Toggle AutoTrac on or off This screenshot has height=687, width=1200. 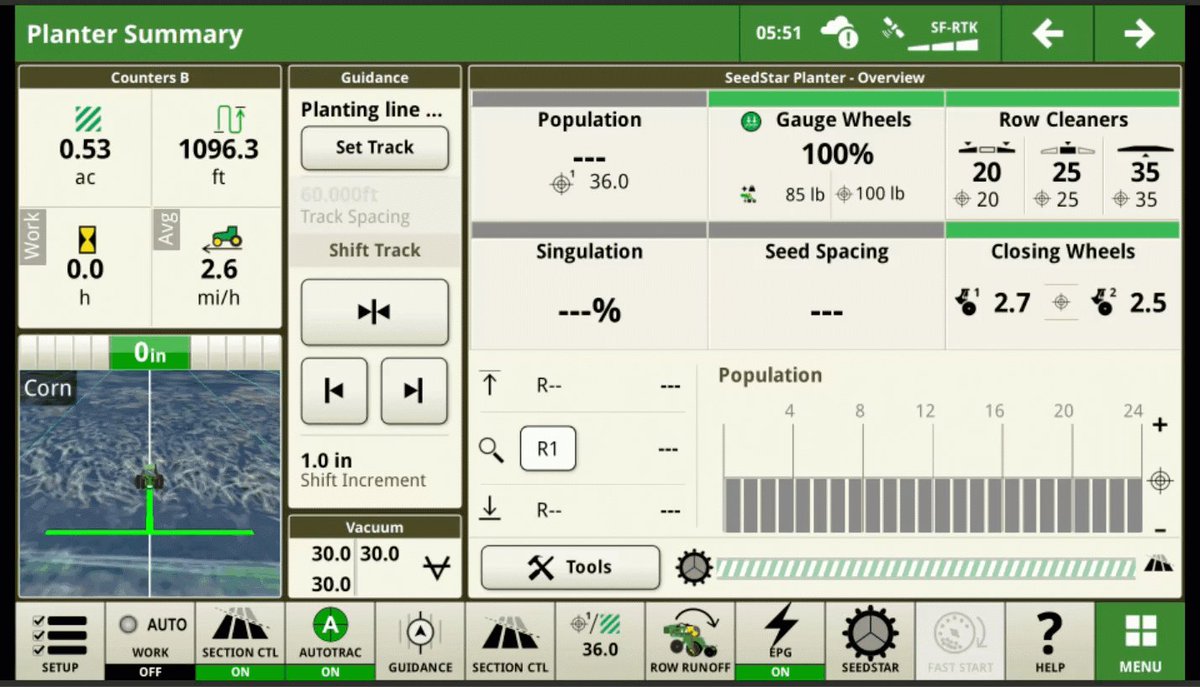330,641
